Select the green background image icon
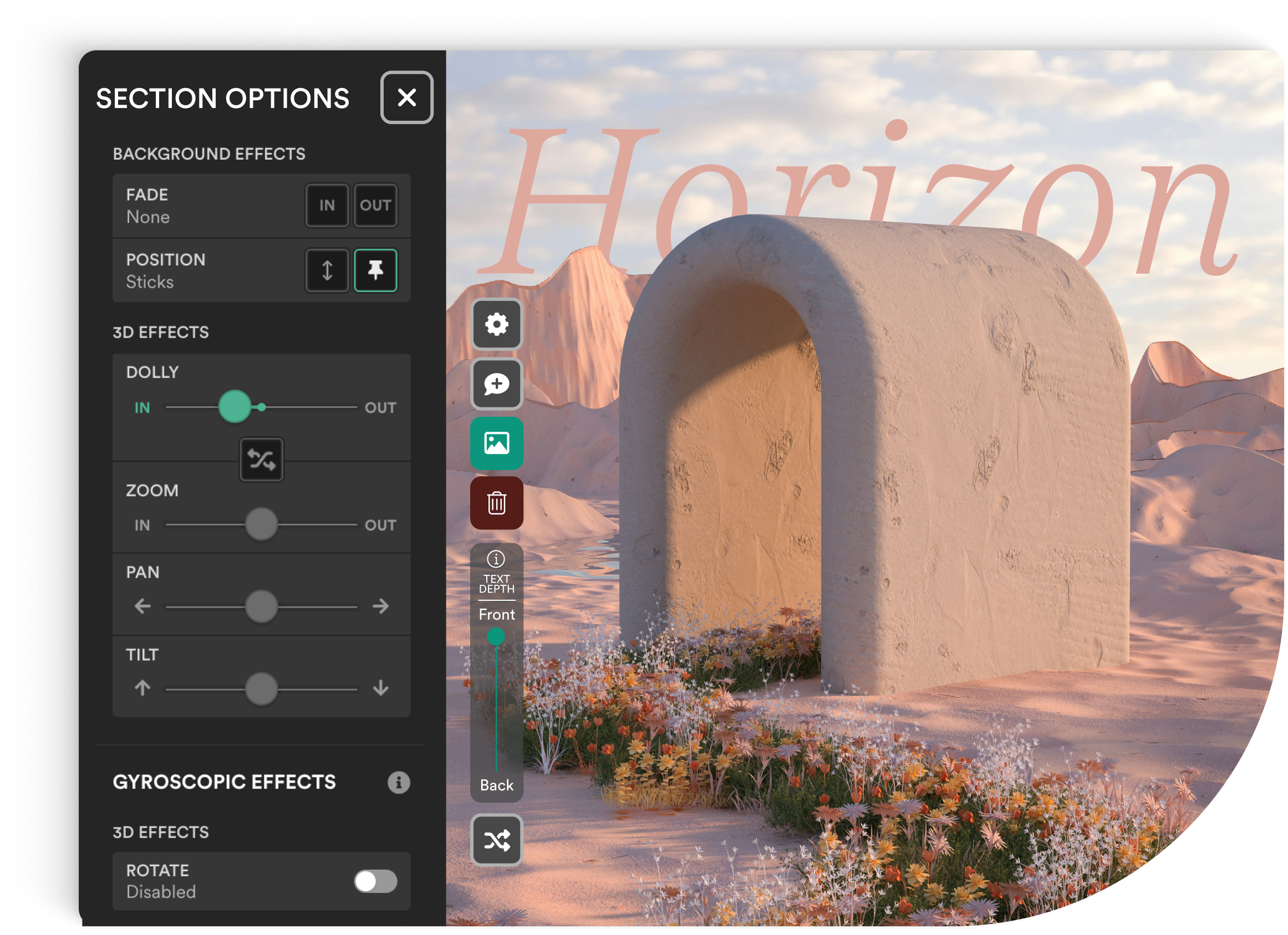The width and height of the screenshot is (1288, 935). pyautogui.click(x=496, y=443)
